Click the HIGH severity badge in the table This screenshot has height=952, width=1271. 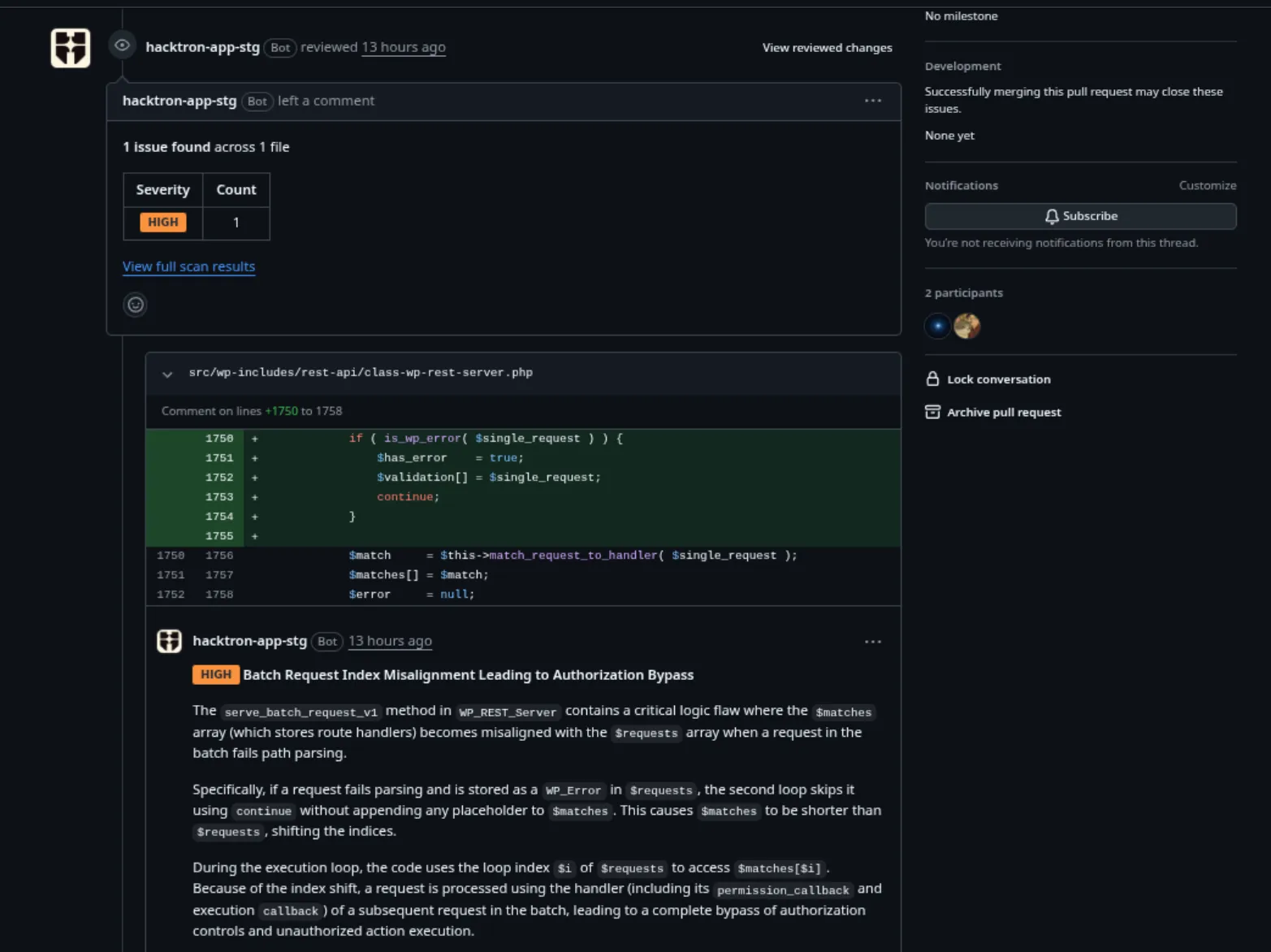click(163, 222)
